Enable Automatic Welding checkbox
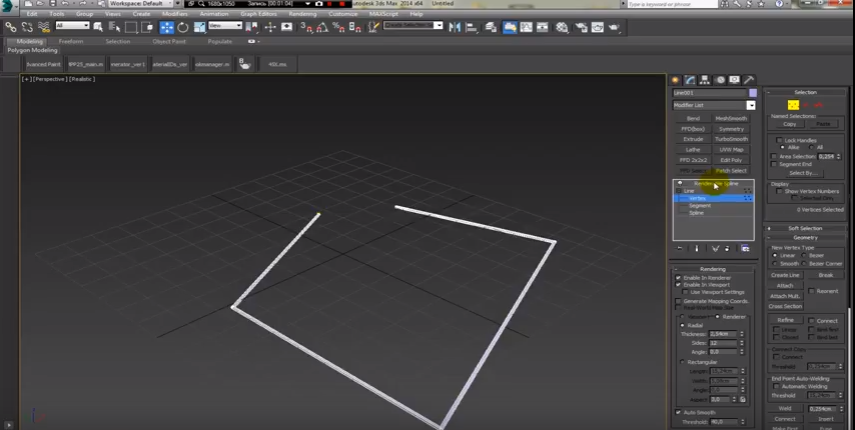 [x=776, y=386]
